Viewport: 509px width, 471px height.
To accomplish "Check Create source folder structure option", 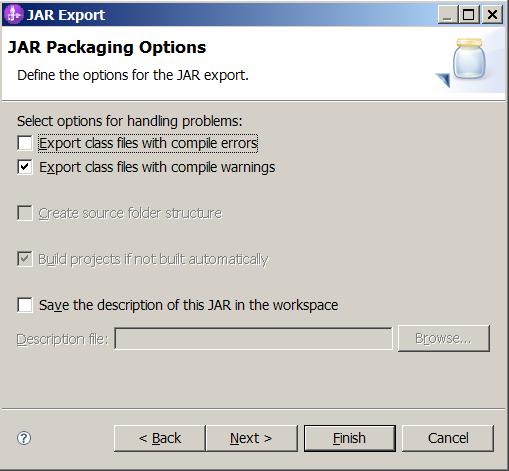I will [x=25, y=213].
